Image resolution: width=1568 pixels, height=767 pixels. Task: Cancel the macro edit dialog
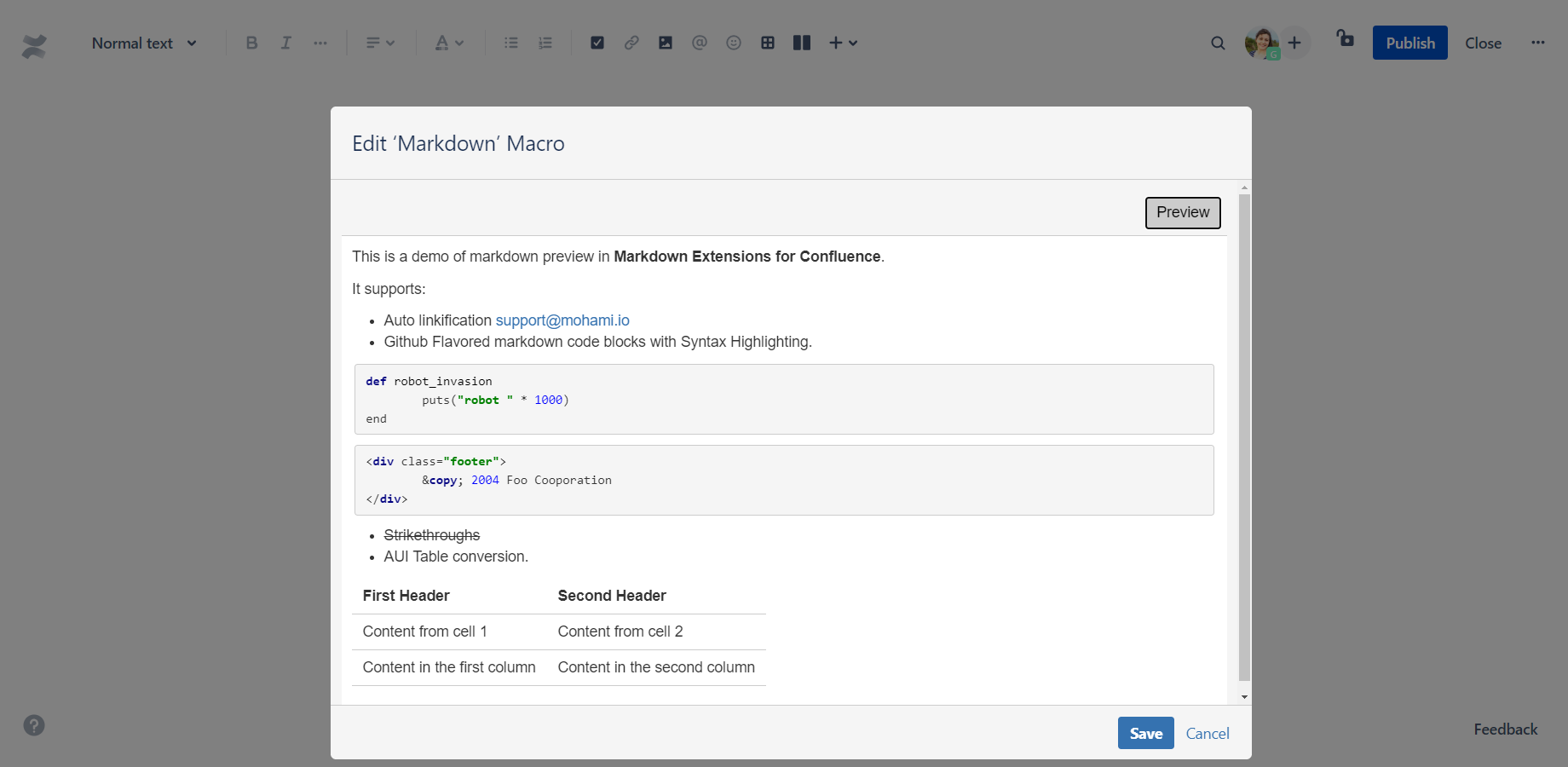[1208, 734]
